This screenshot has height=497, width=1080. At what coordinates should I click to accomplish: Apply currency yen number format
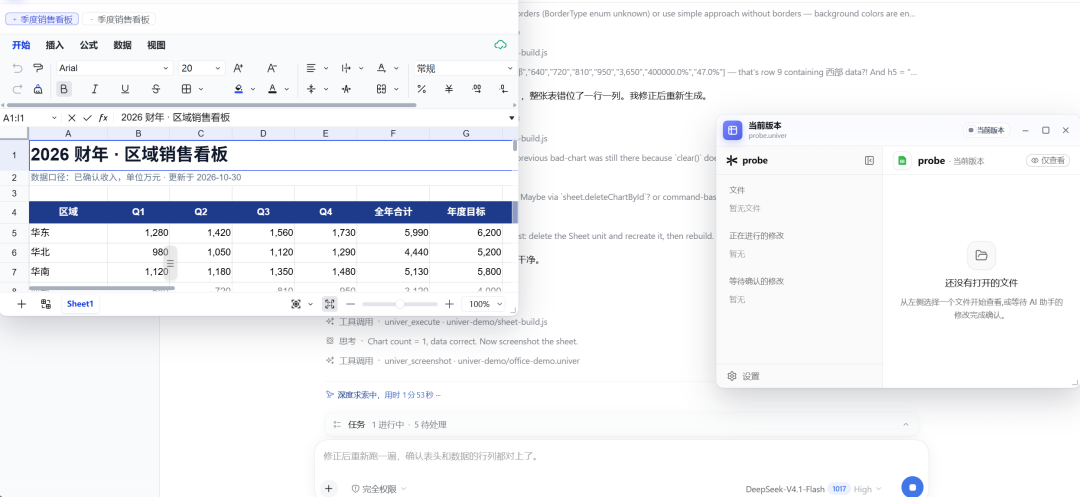tap(449, 89)
